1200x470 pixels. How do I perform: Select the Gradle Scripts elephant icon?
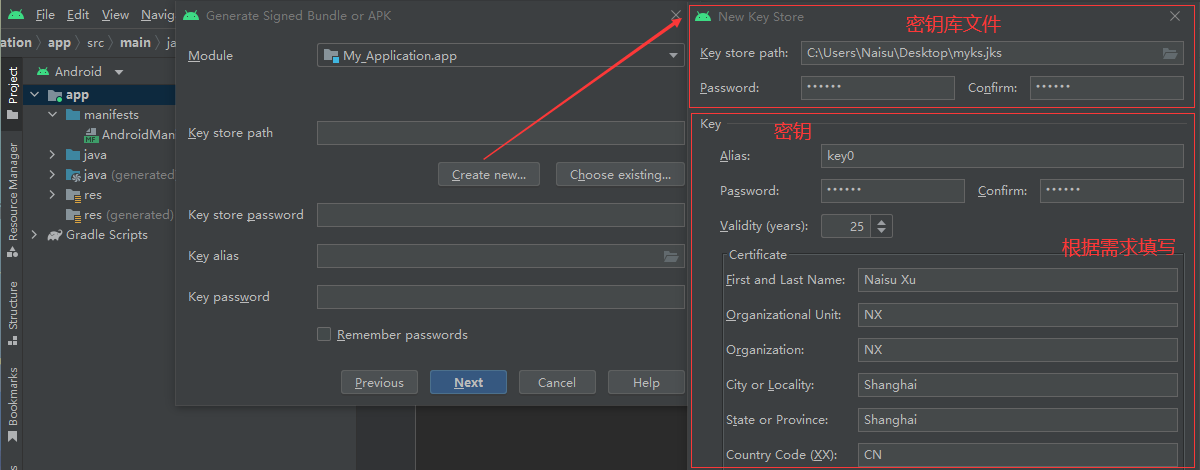click(55, 235)
